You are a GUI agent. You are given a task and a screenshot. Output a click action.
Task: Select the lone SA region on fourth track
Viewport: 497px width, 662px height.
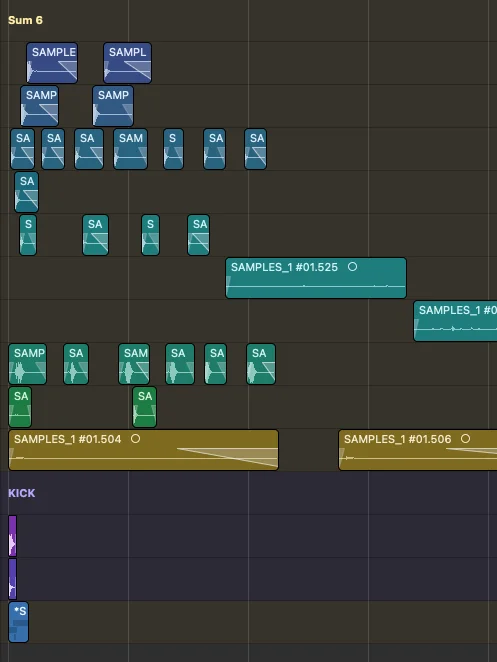click(x=27, y=192)
